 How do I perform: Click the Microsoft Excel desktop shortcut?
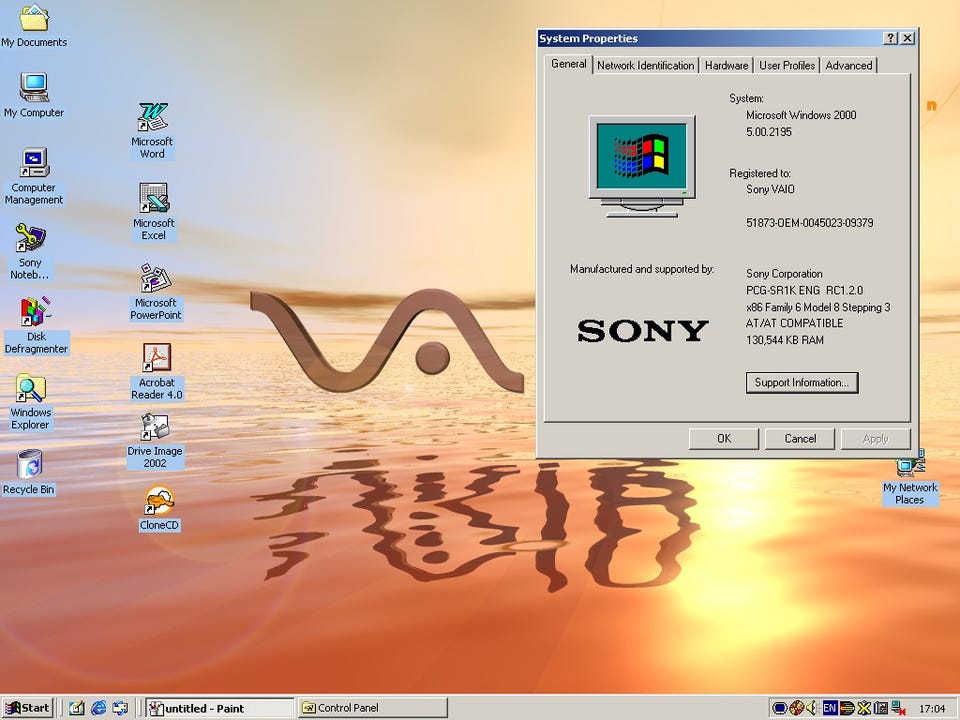tap(153, 212)
